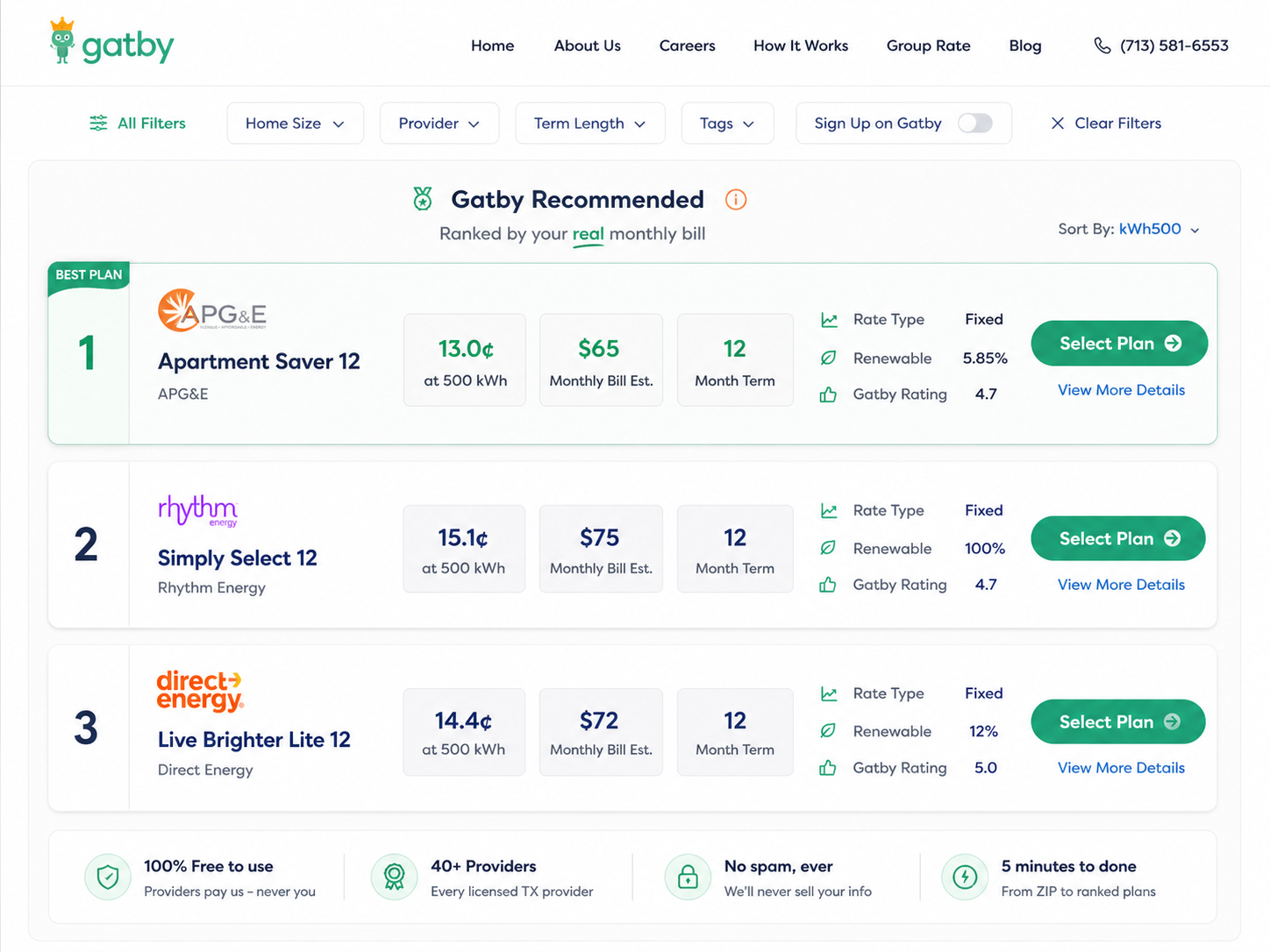Image resolution: width=1270 pixels, height=952 pixels.
Task: Click the $65 Monthly Bill Est. box
Action: click(x=601, y=360)
